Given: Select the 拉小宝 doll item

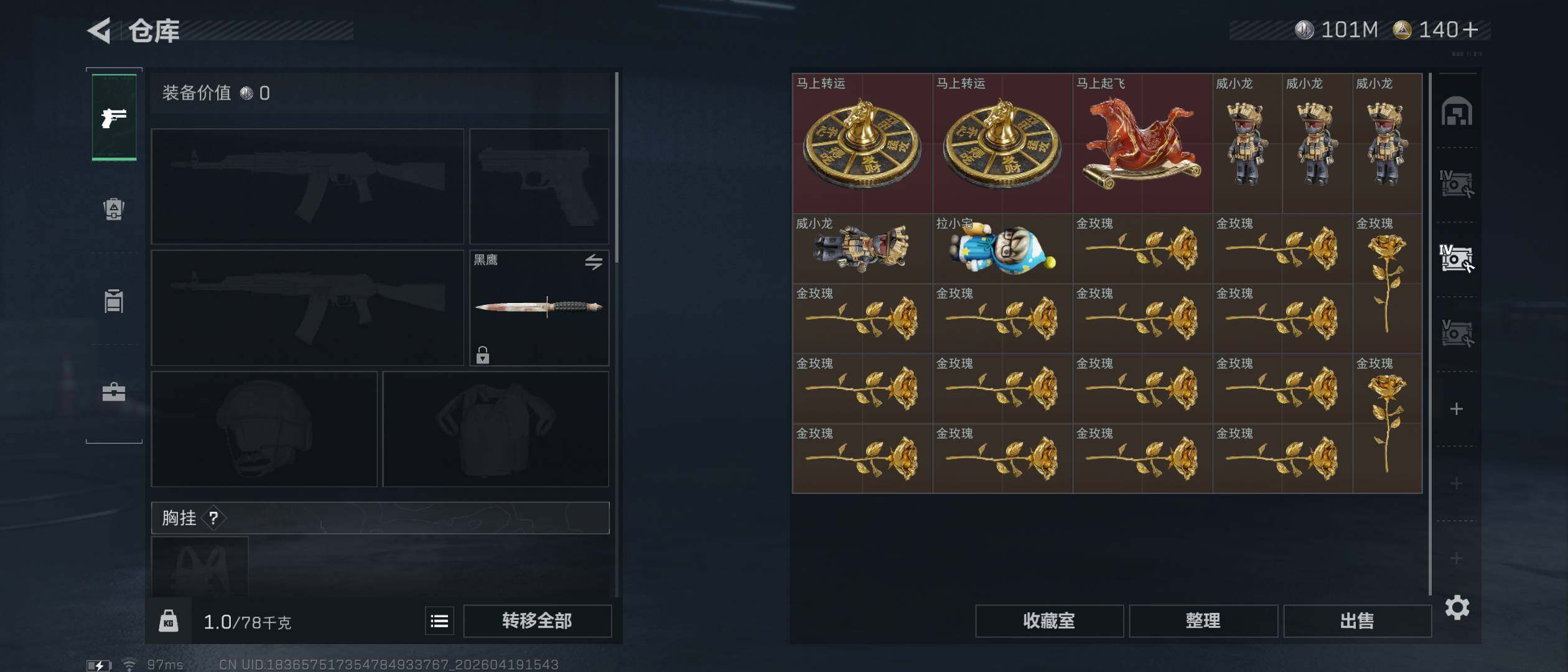Looking at the screenshot, I should point(1002,249).
